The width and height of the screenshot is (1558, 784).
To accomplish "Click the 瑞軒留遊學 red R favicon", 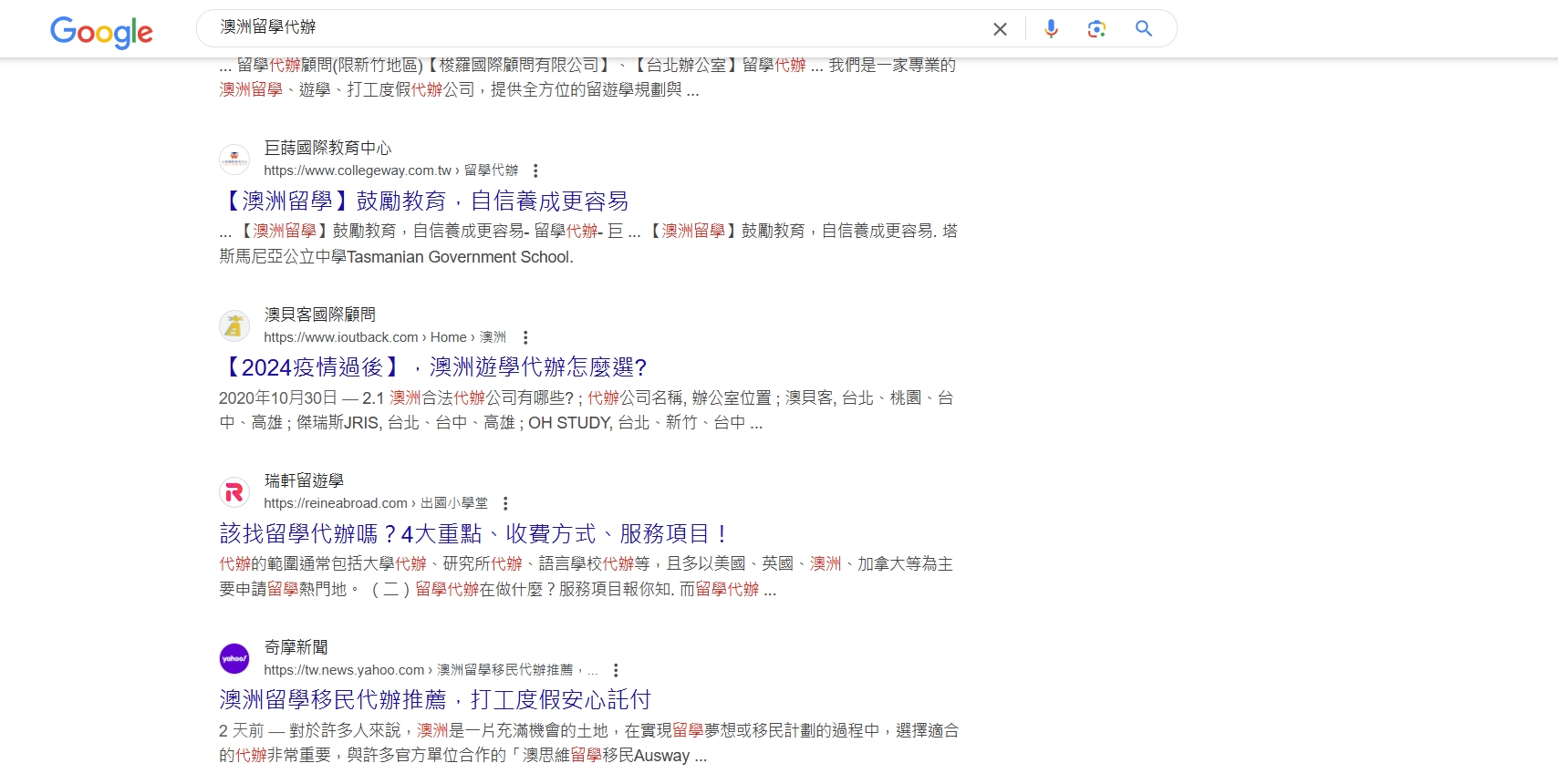I will point(234,492).
